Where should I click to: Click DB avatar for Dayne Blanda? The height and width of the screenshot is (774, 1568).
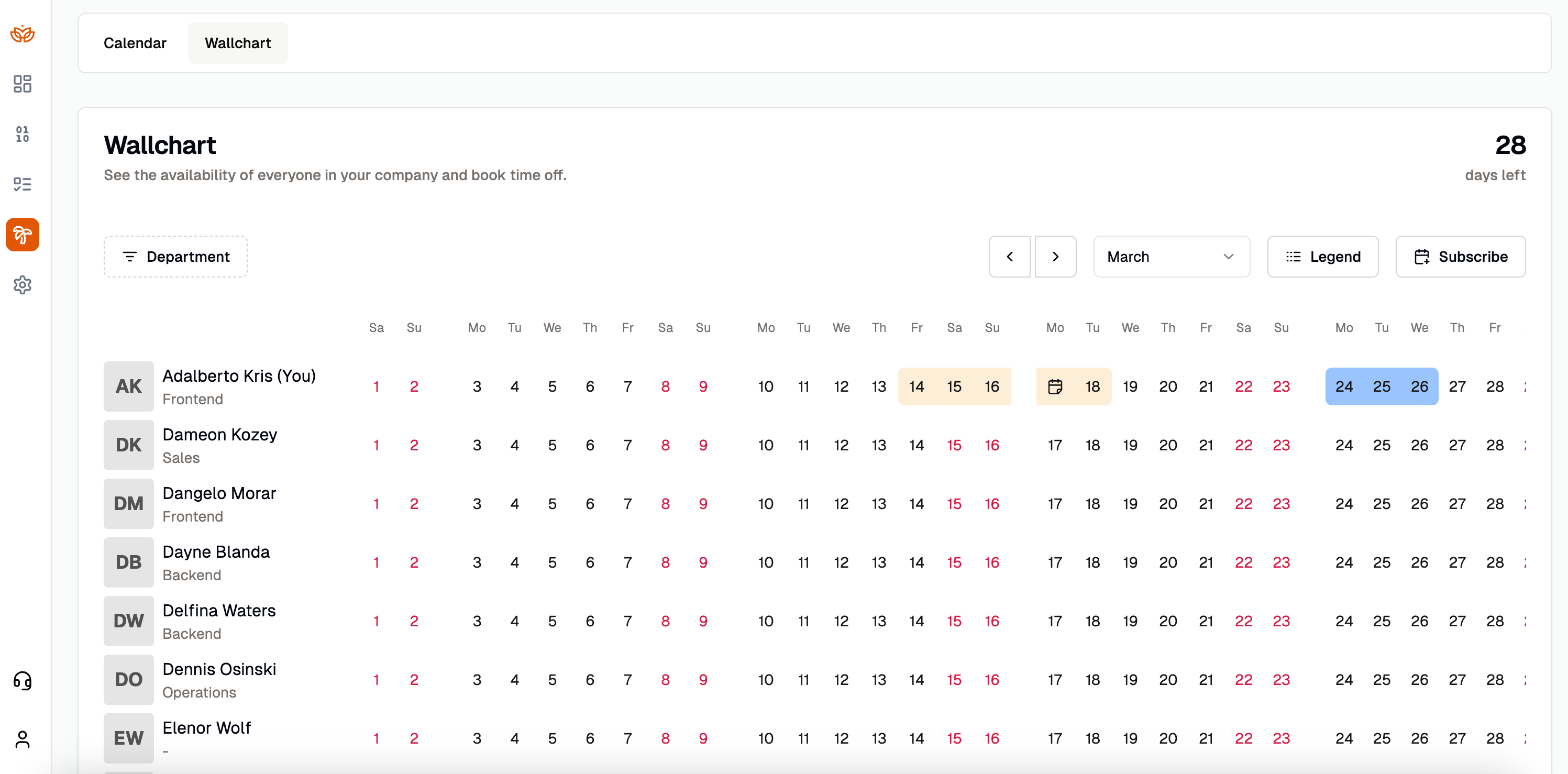128,561
